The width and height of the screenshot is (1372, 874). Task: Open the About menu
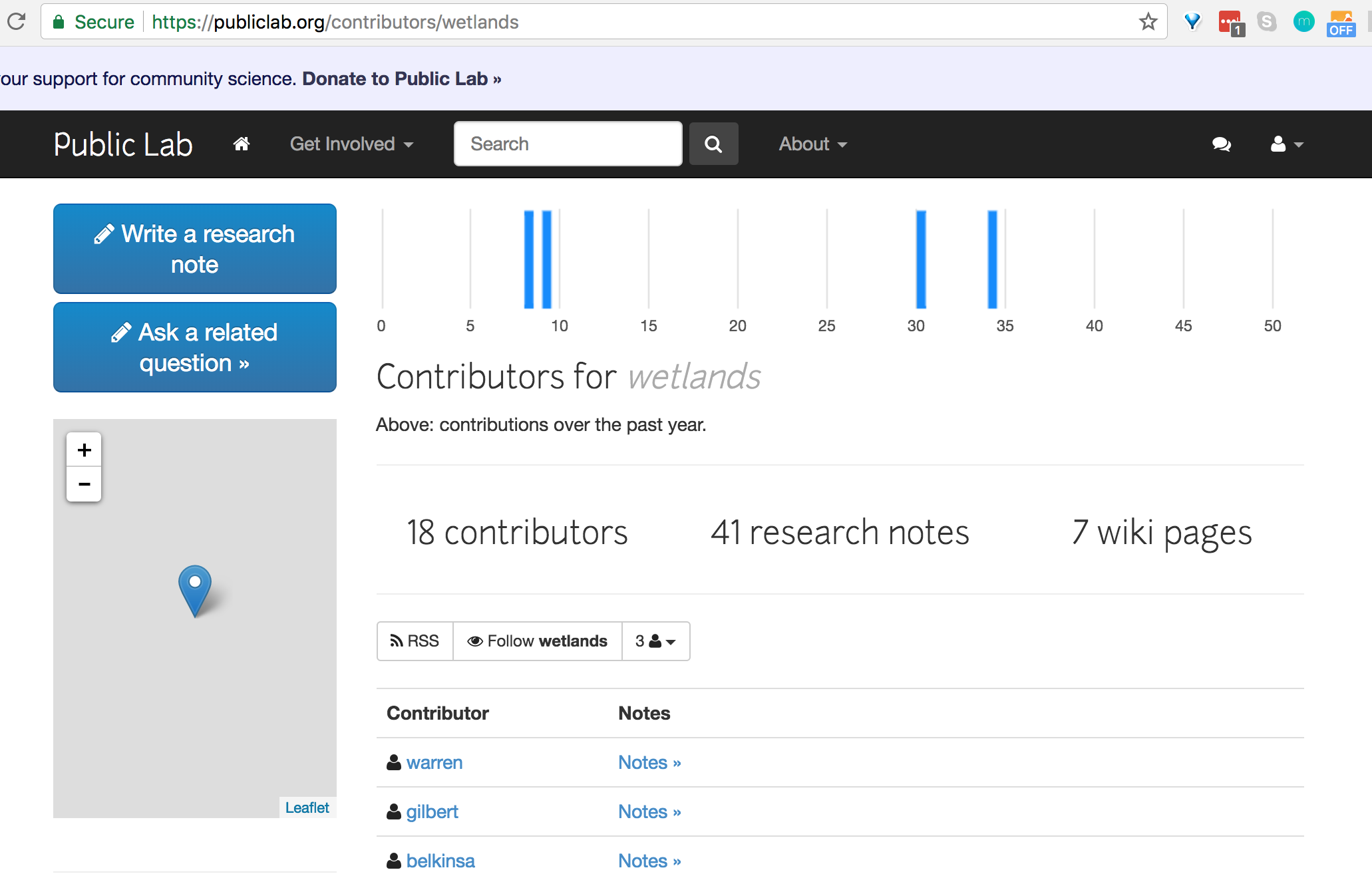812,144
